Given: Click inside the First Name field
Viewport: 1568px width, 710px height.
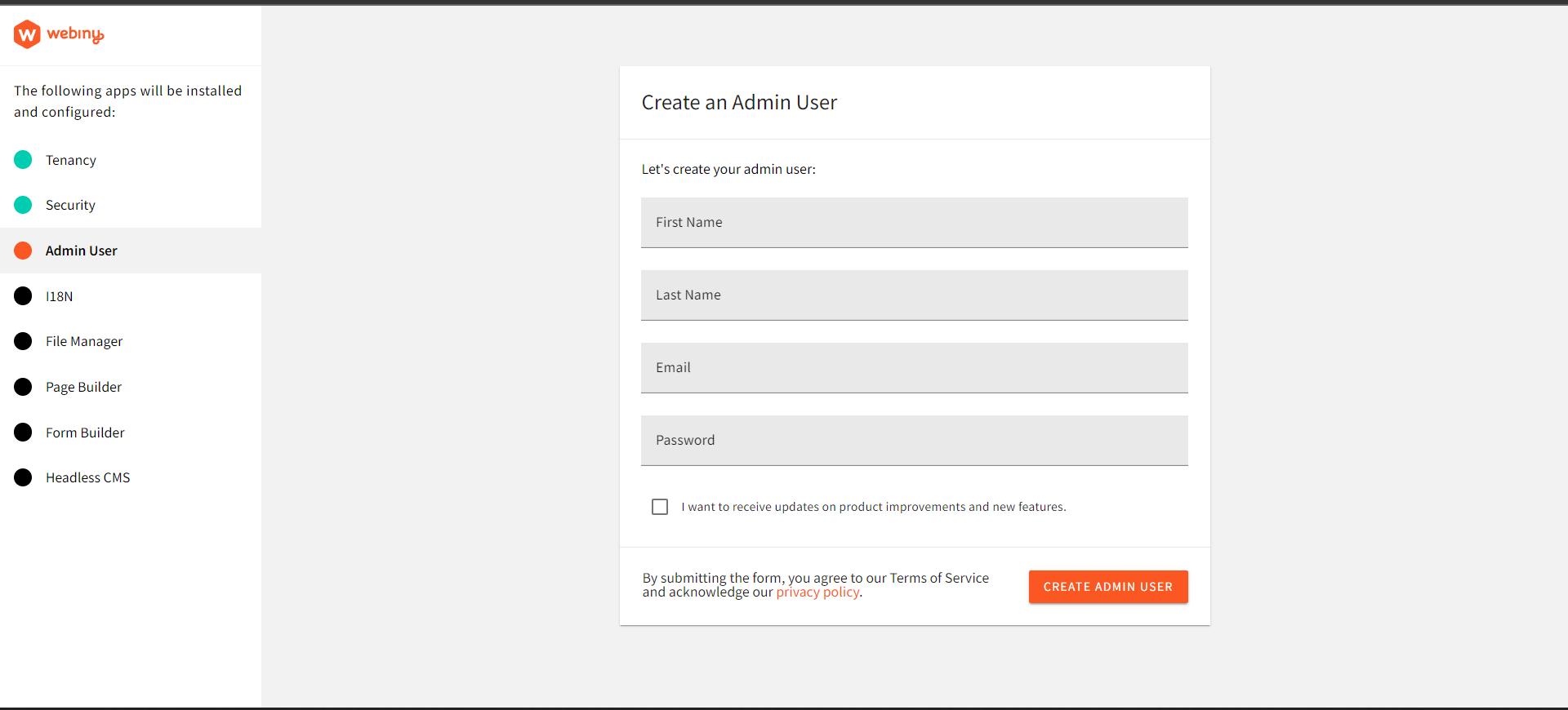Looking at the screenshot, I should pos(914,223).
